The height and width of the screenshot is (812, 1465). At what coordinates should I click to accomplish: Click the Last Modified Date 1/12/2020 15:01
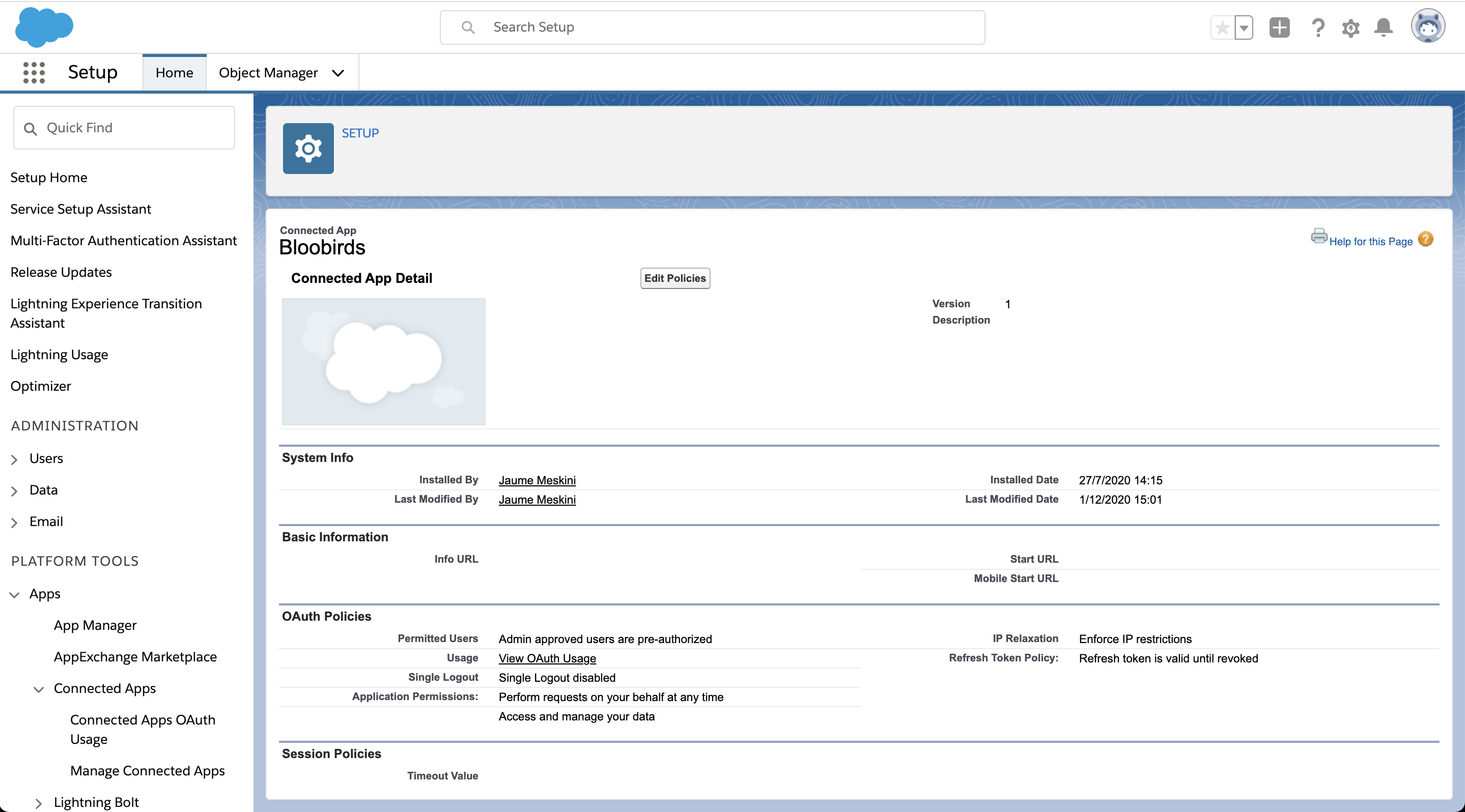click(x=1120, y=500)
